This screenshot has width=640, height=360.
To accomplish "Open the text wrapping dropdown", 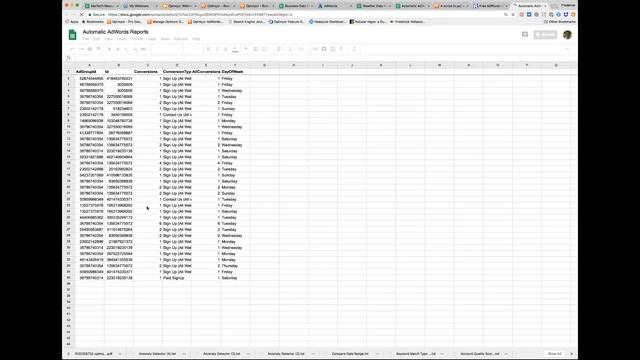I will point(301,49).
